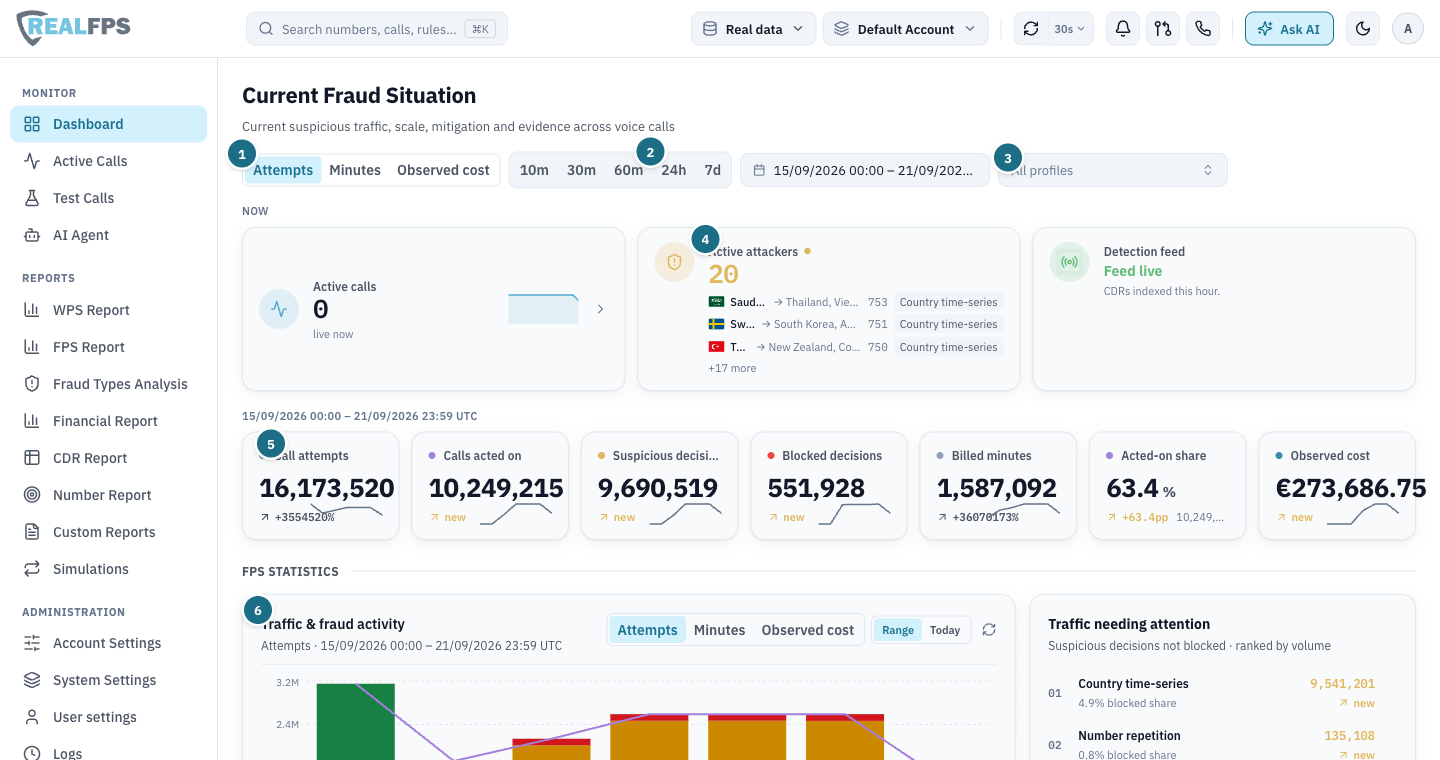This screenshot has width=1440, height=760.
Task: Focus the search numbers, calls, rules field
Action: coord(377,29)
